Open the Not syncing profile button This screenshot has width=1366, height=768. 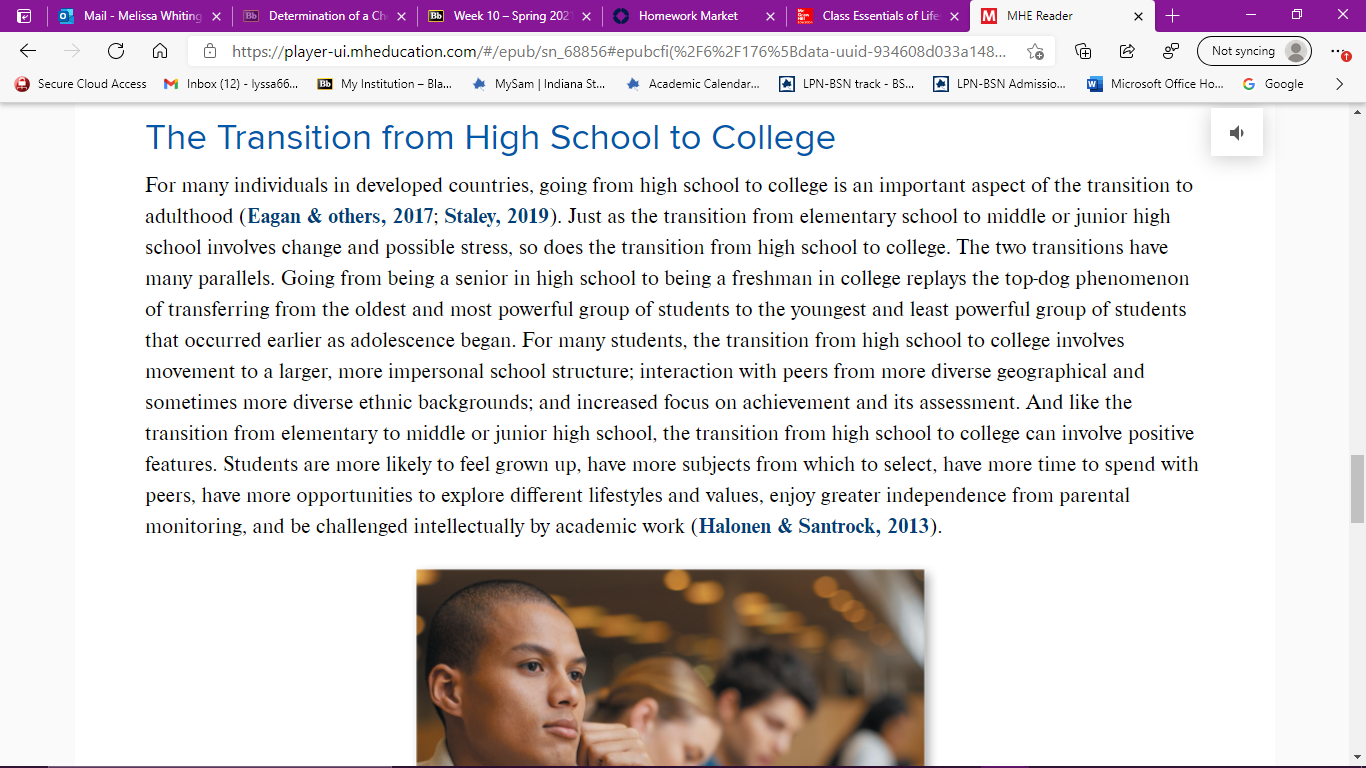1254,51
